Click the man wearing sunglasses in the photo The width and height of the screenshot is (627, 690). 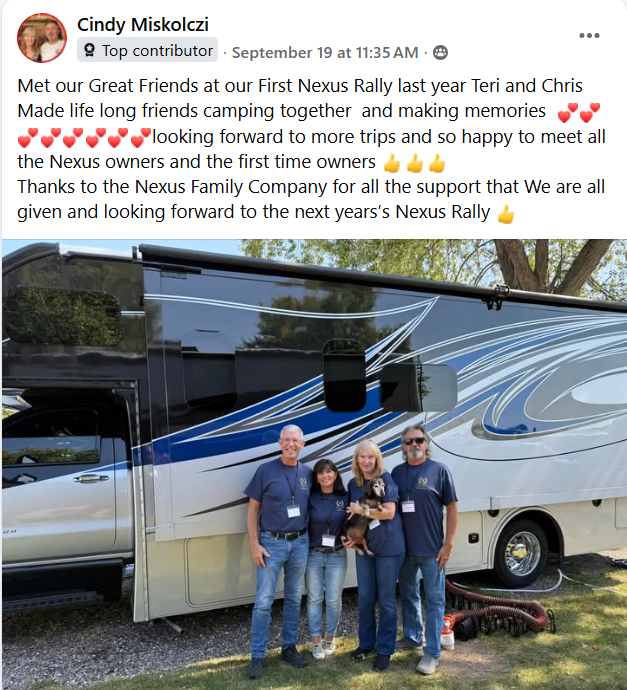coord(423,548)
